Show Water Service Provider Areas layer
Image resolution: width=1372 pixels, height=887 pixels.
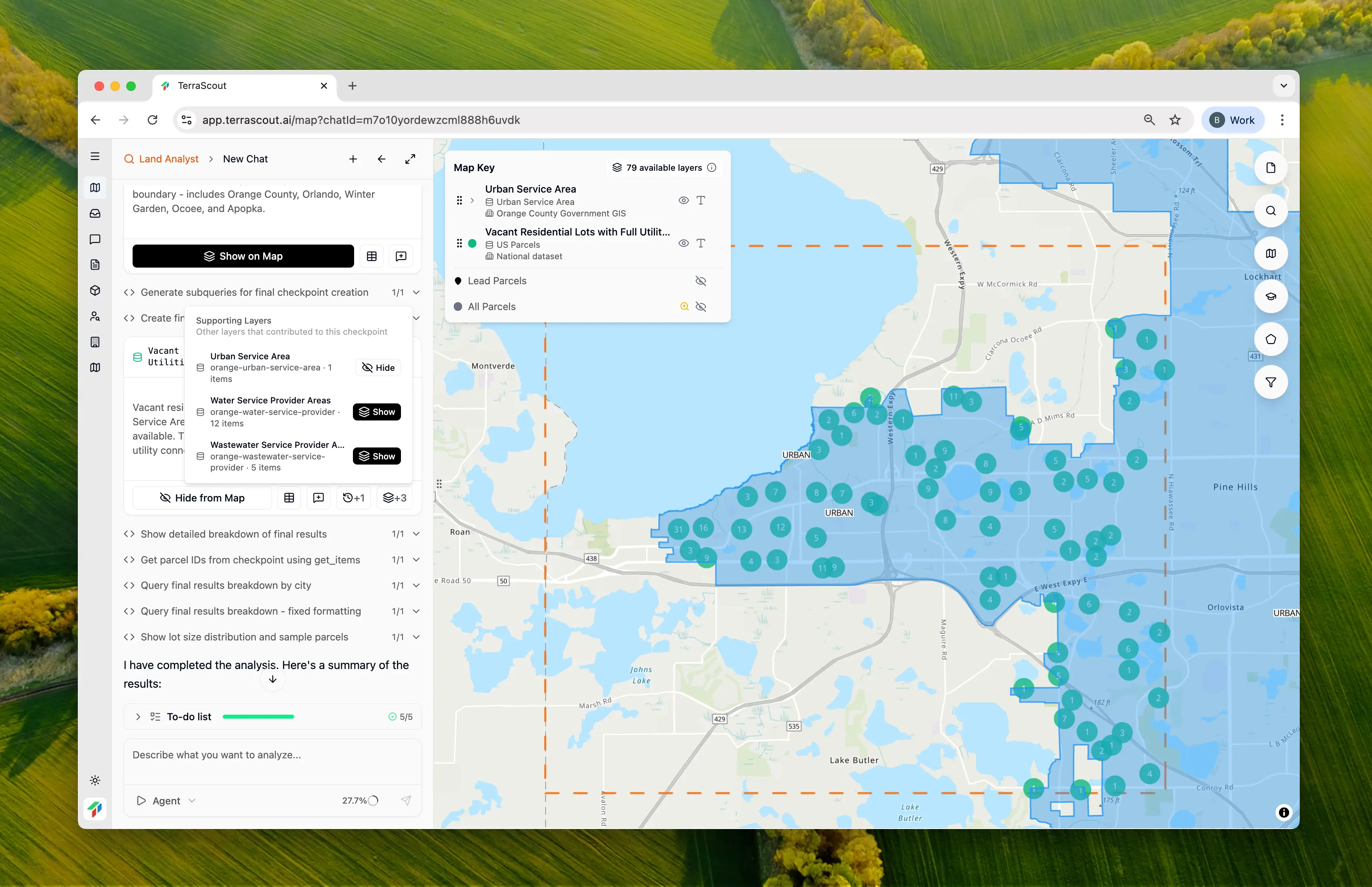[x=376, y=412]
